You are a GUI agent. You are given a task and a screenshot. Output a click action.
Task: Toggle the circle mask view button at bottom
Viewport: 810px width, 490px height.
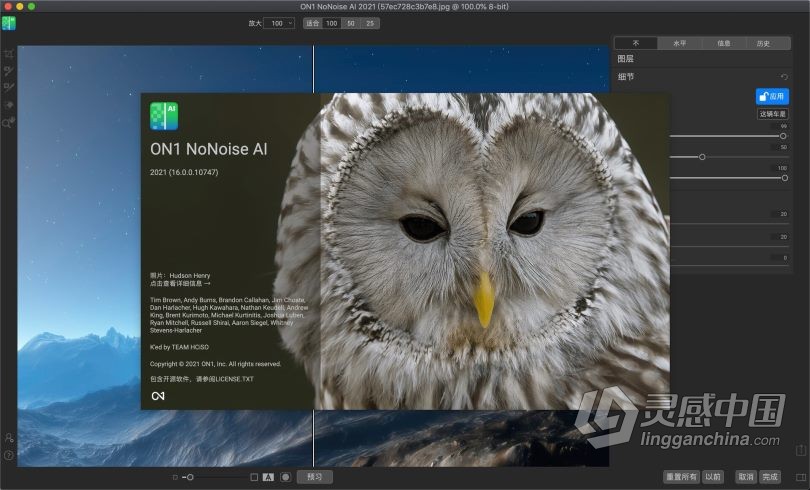[x=286, y=477]
